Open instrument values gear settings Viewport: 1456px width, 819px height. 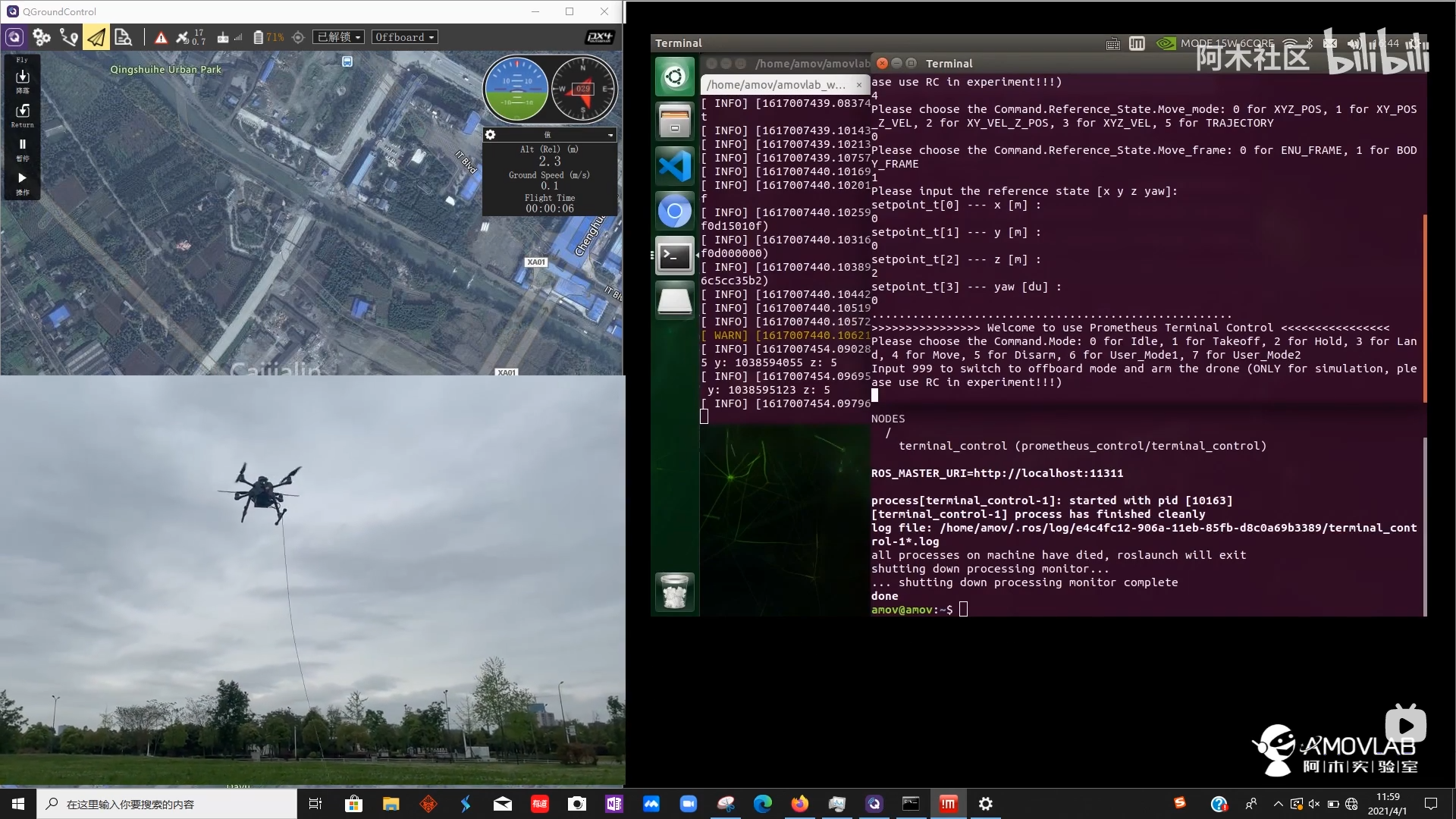tap(491, 135)
